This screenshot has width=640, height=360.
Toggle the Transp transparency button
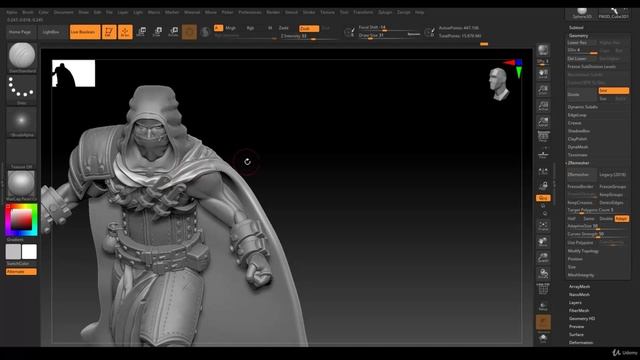543,306
